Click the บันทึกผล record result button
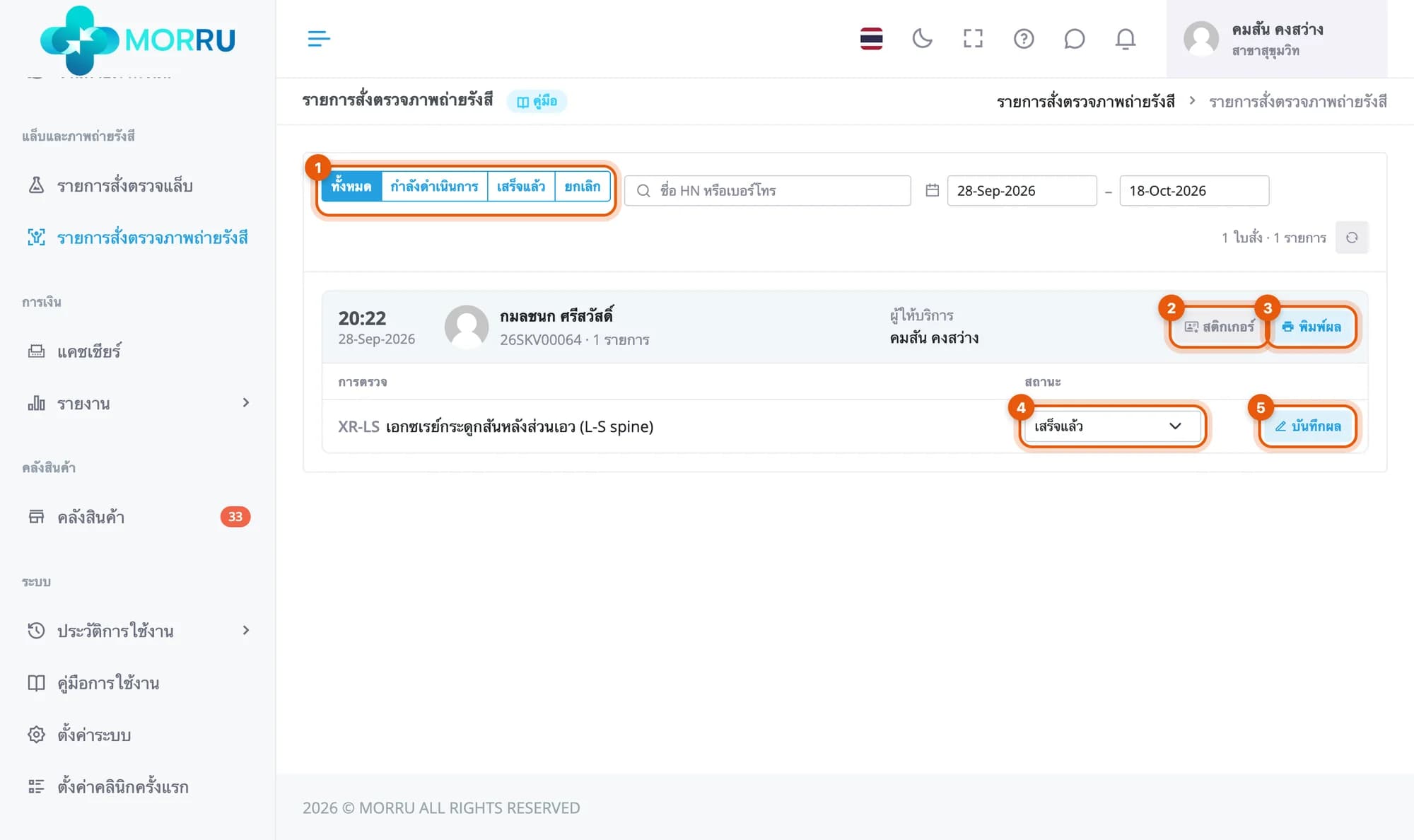Viewport: 1414px width, 840px height. tap(1308, 426)
